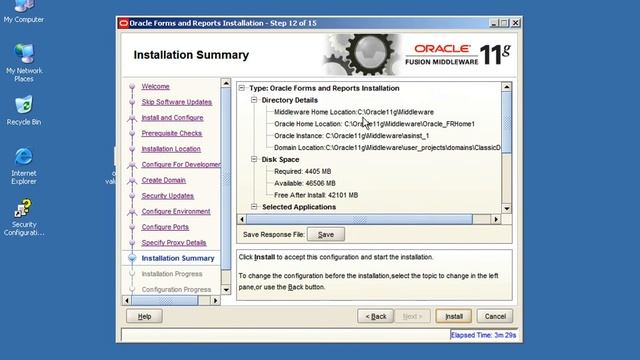Screen dimensions: 640x360
Task: Select the Required: 4405 MB row
Action: point(302,171)
